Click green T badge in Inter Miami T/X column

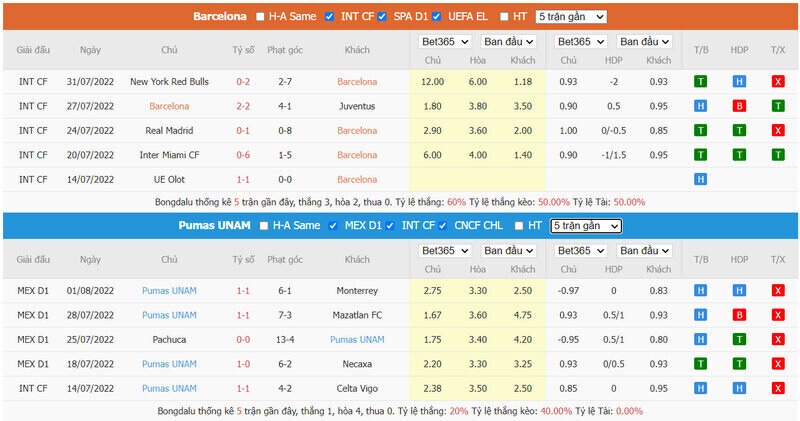(778, 155)
